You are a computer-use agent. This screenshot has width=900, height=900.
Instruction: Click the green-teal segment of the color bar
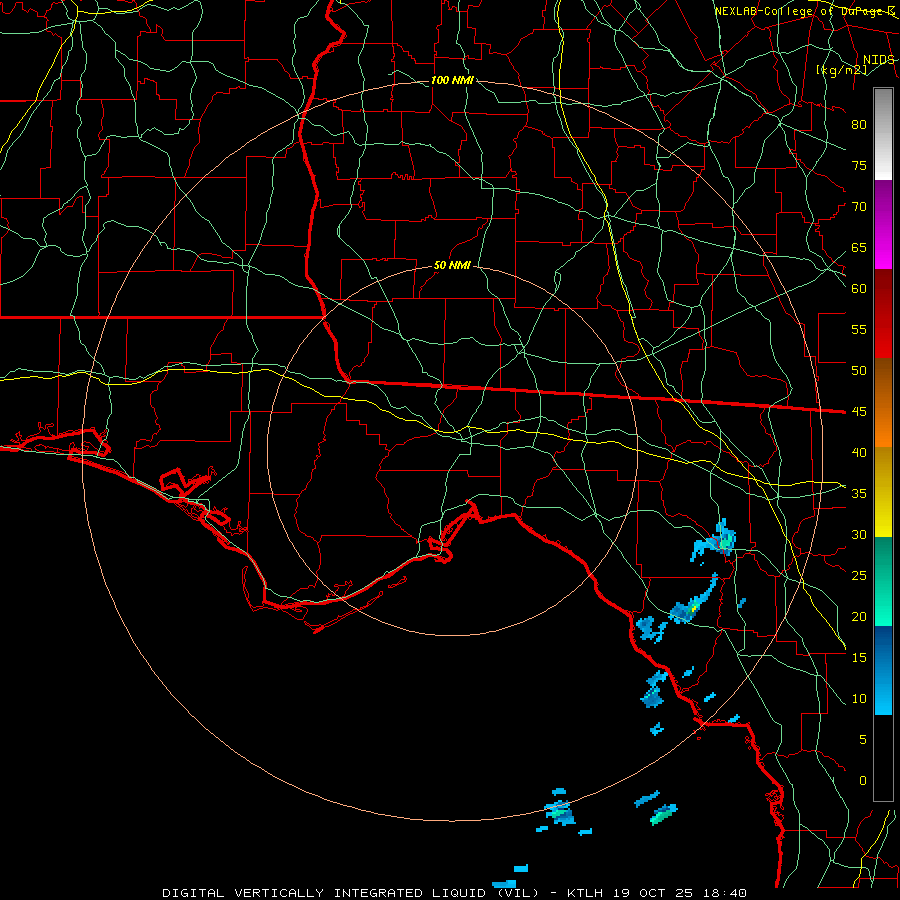pyautogui.click(x=883, y=581)
